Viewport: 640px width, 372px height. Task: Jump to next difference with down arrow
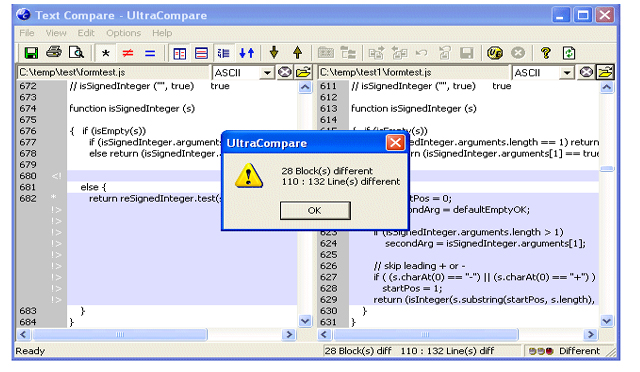point(274,53)
